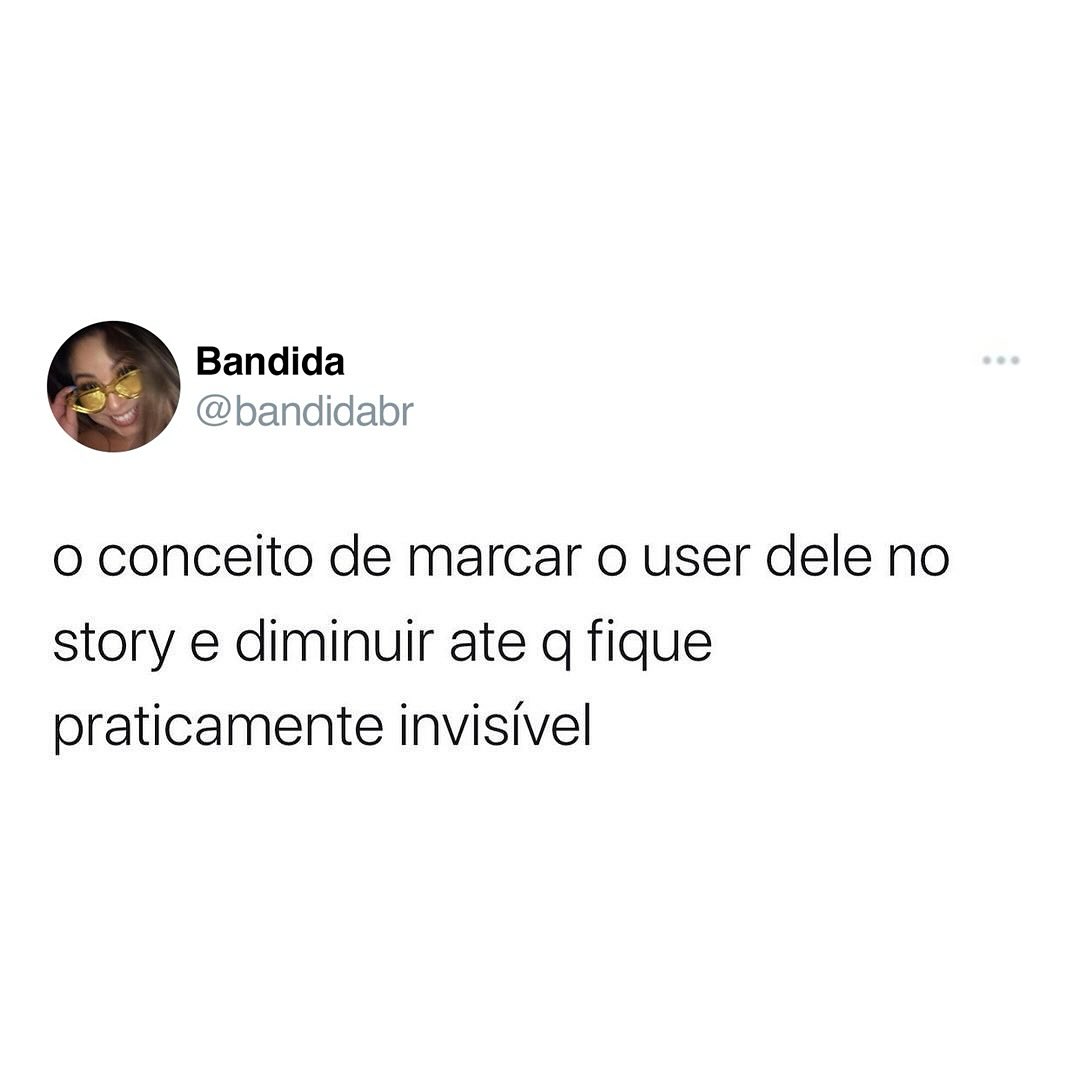
Task: Click the word "ate" in the tweet
Action: tap(488, 644)
